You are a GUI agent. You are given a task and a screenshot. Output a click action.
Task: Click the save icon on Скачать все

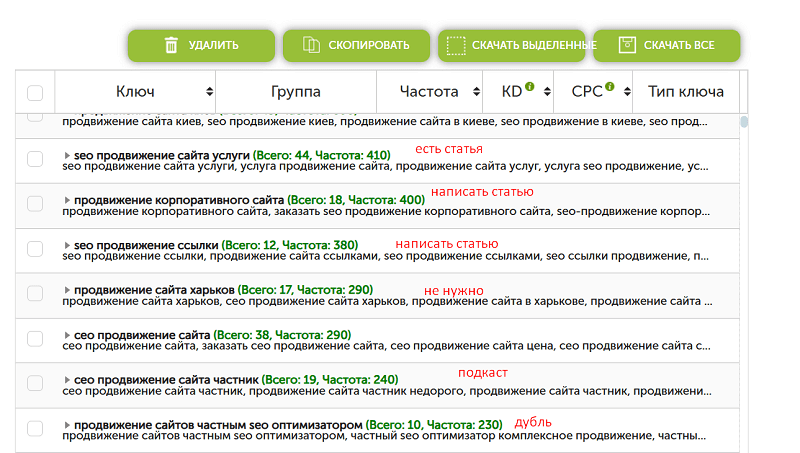(x=627, y=45)
